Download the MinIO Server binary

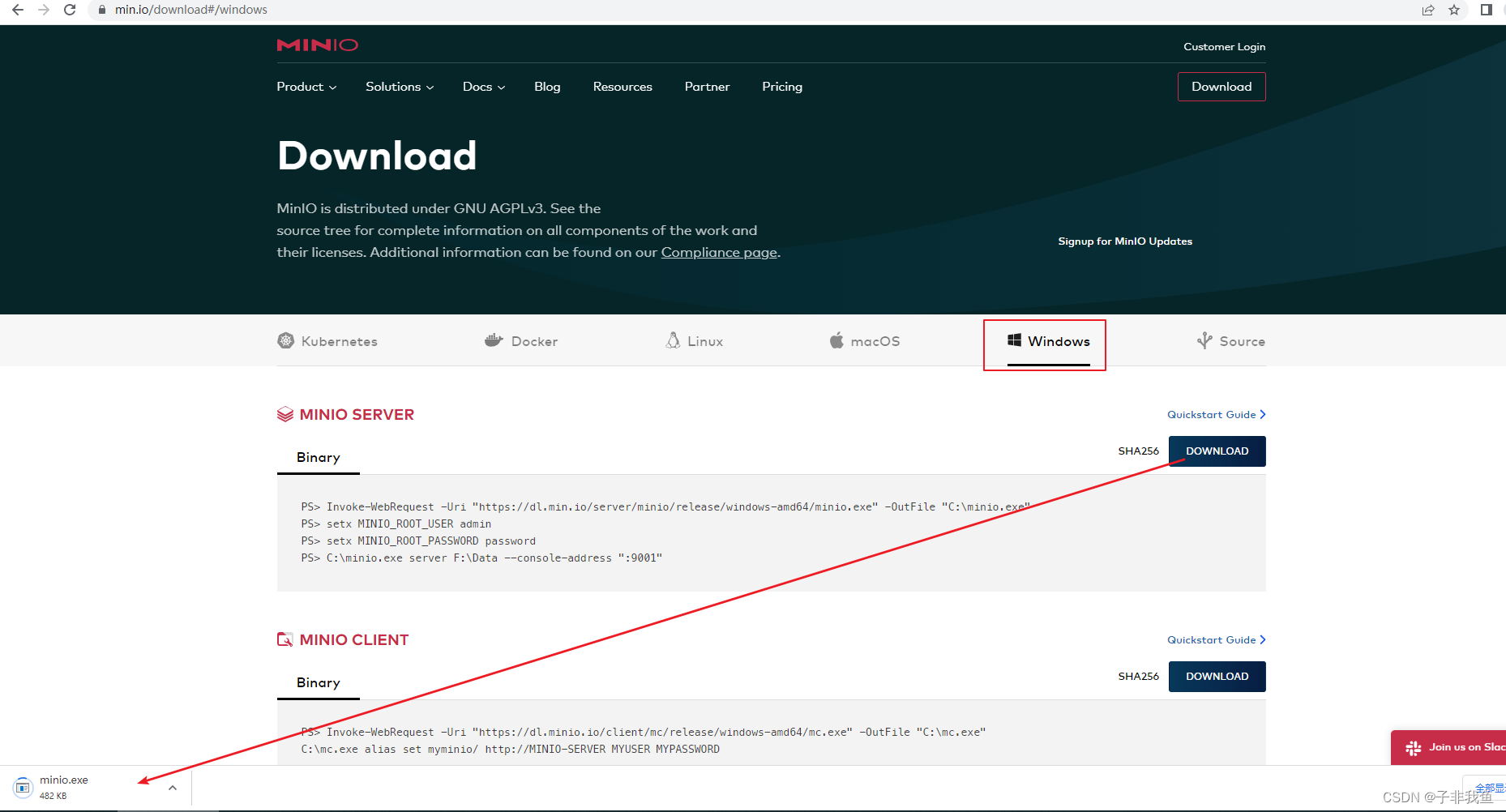(1217, 451)
